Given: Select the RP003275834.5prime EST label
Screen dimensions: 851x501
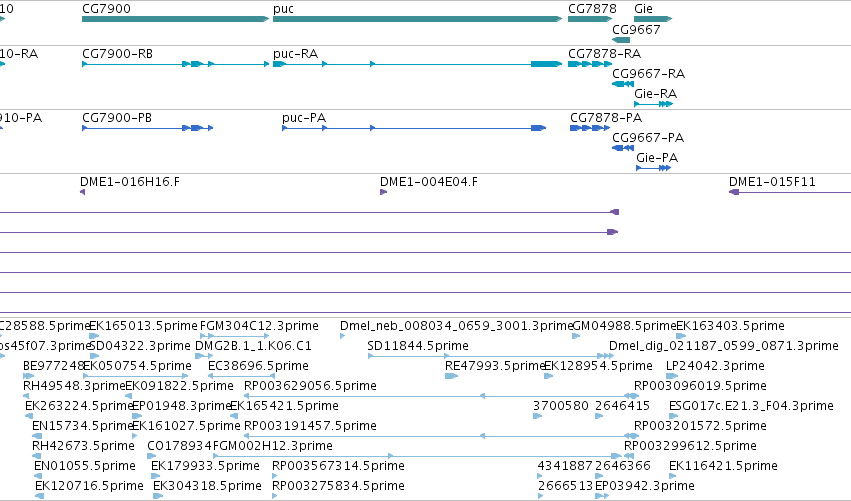Looking at the screenshot, I should coord(338,486).
